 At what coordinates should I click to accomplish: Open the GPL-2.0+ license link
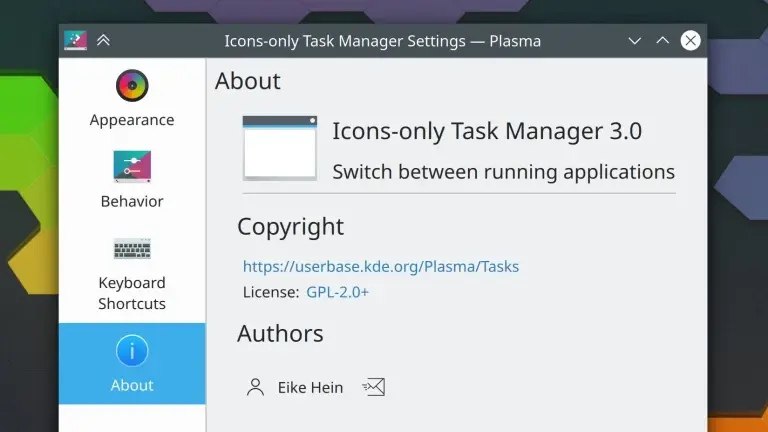pos(337,292)
